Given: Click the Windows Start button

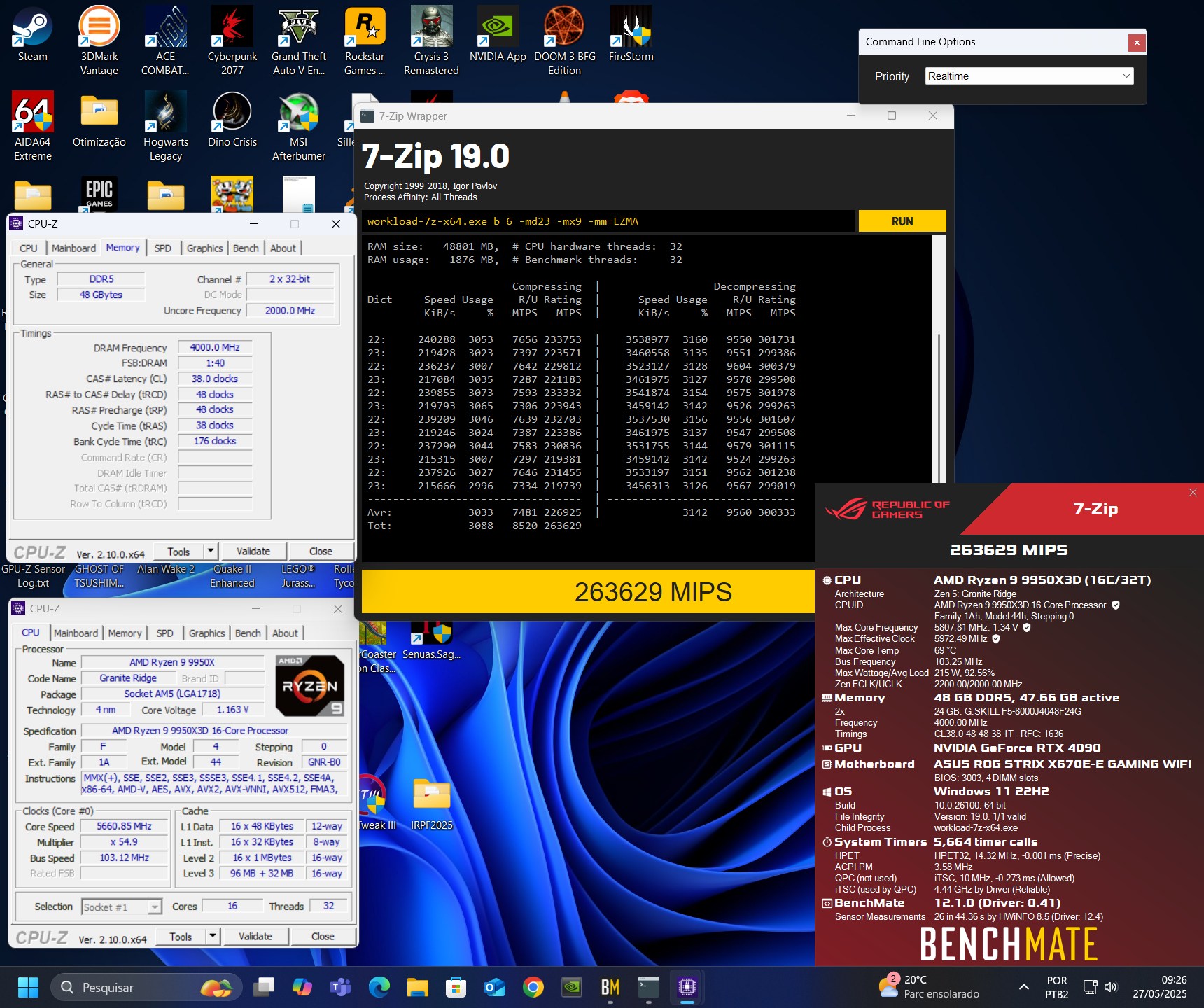Looking at the screenshot, I should pos(28,987).
